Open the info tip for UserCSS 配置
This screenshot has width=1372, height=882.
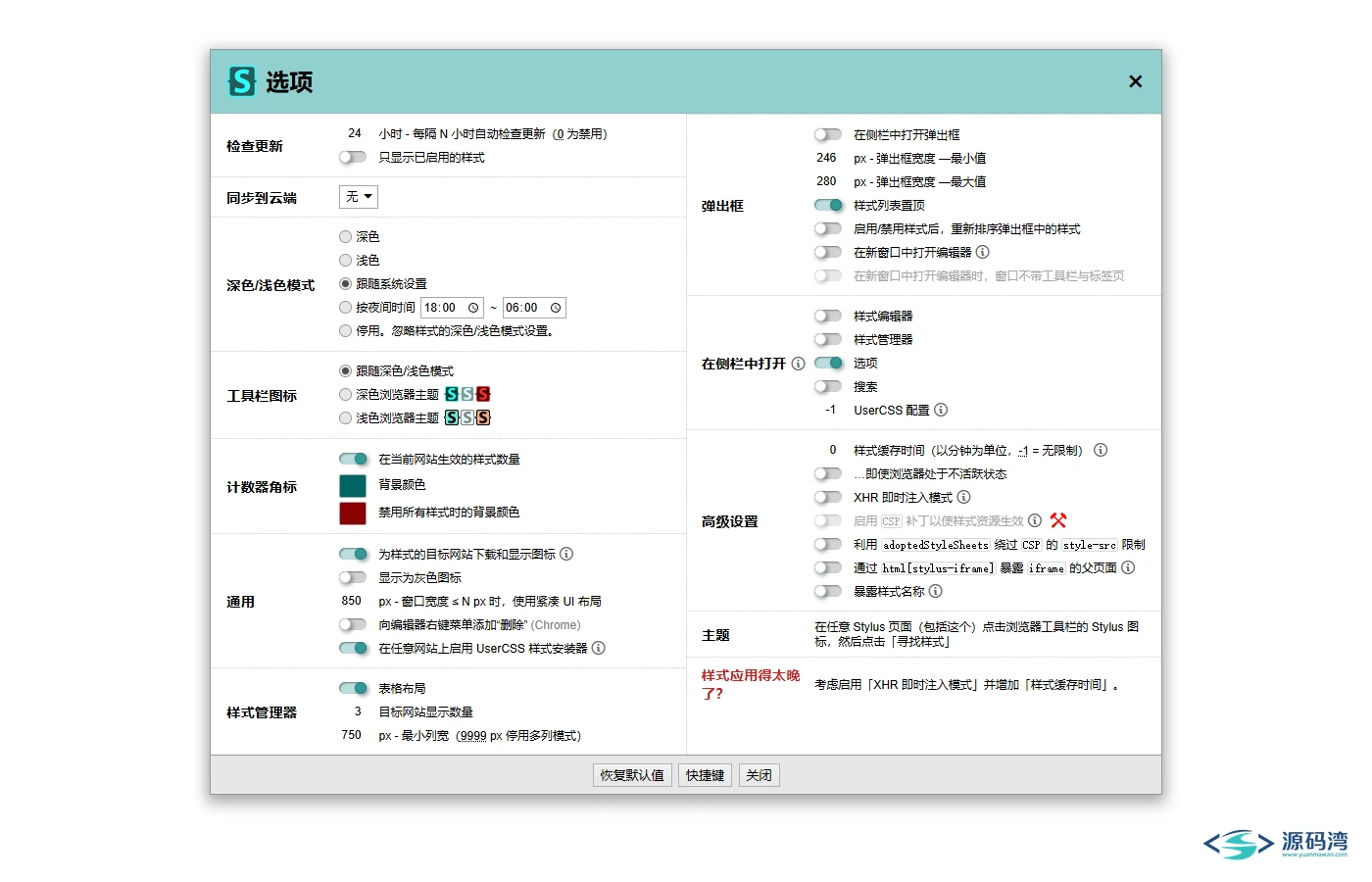coord(941,410)
